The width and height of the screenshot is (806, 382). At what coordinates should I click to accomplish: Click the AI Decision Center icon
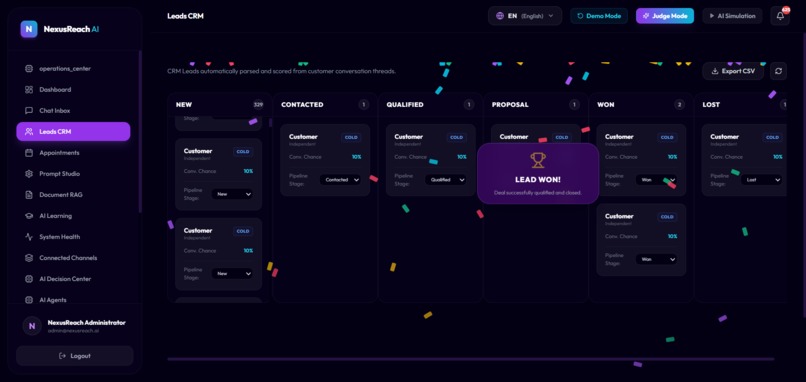pos(29,279)
